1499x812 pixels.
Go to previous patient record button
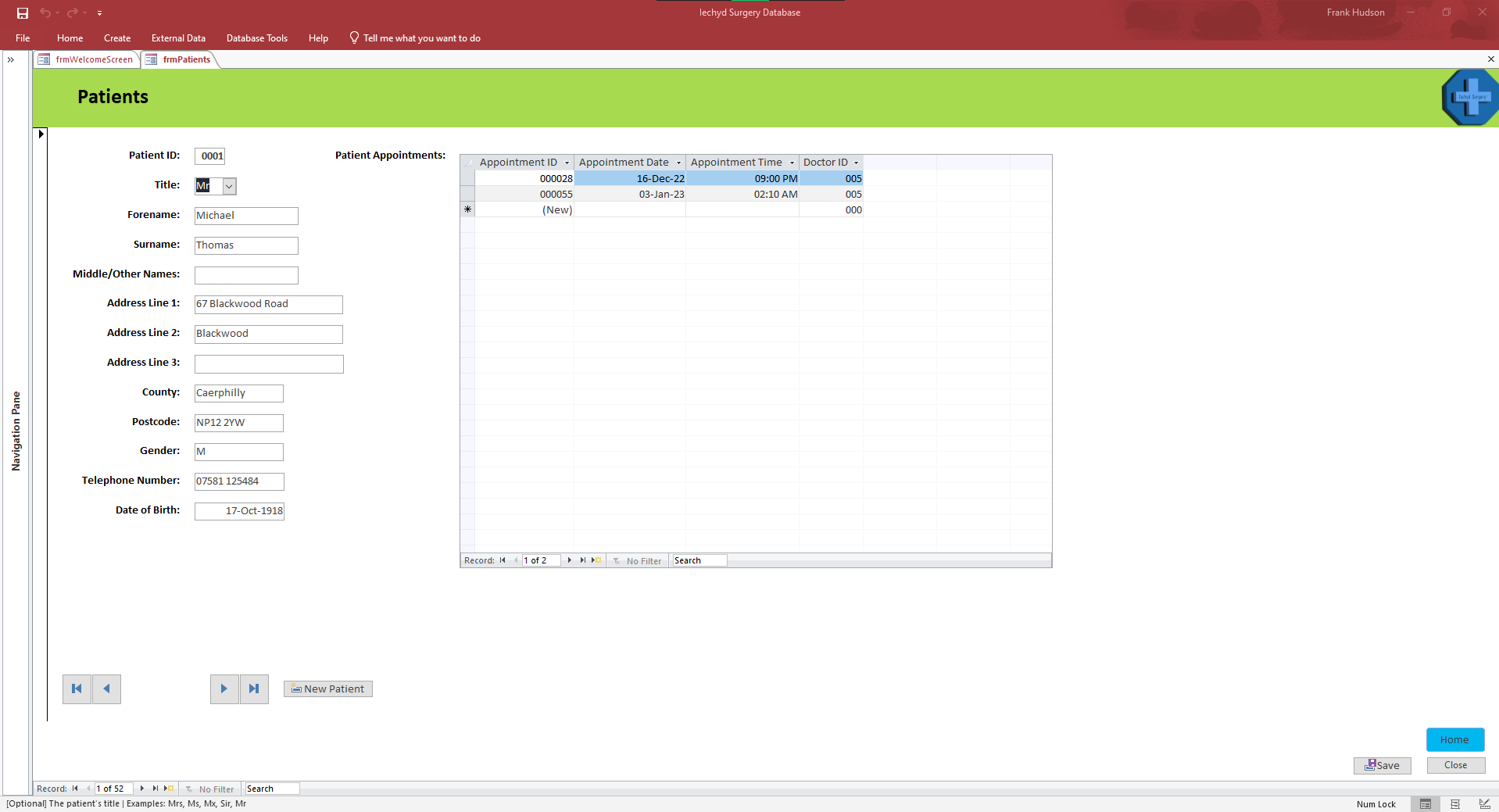(x=106, y=689)
